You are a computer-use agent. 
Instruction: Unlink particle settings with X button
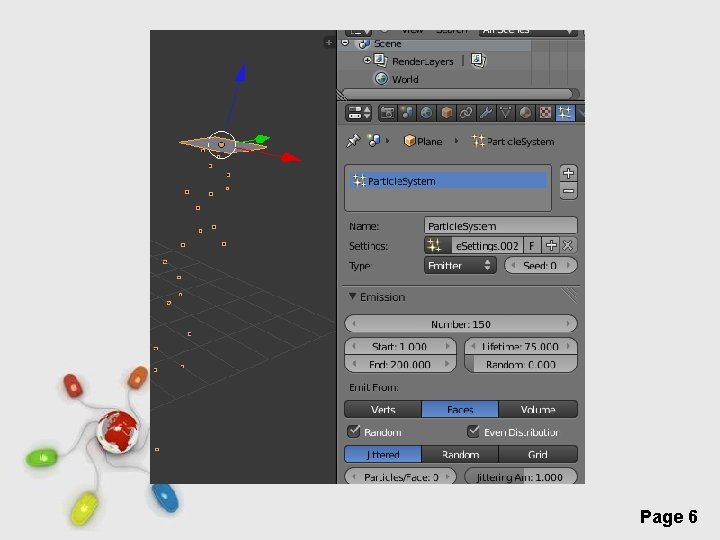point(568,246)
